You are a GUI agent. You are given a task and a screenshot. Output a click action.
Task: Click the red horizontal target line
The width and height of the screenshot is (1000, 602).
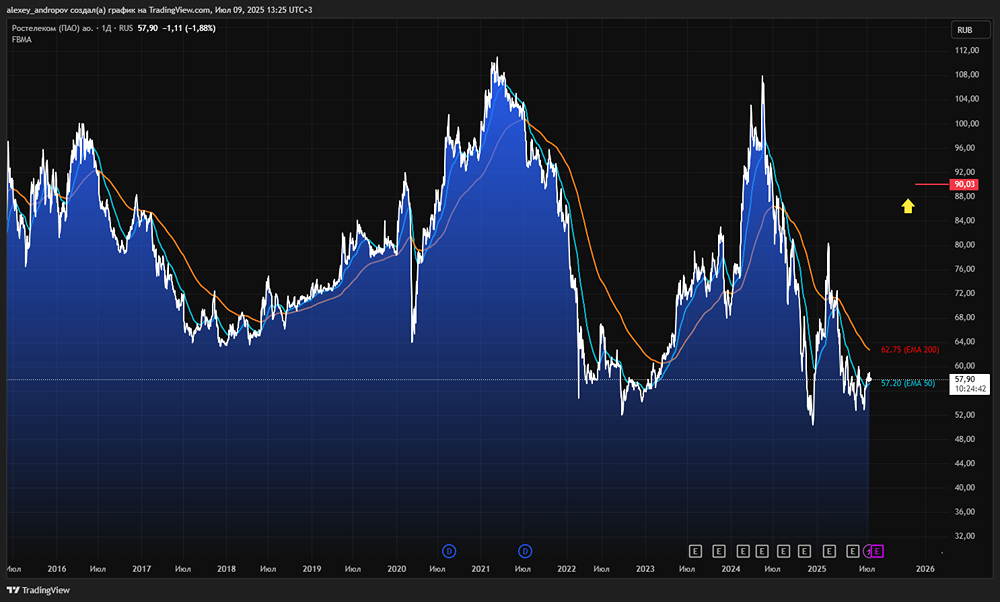(932, 185)
